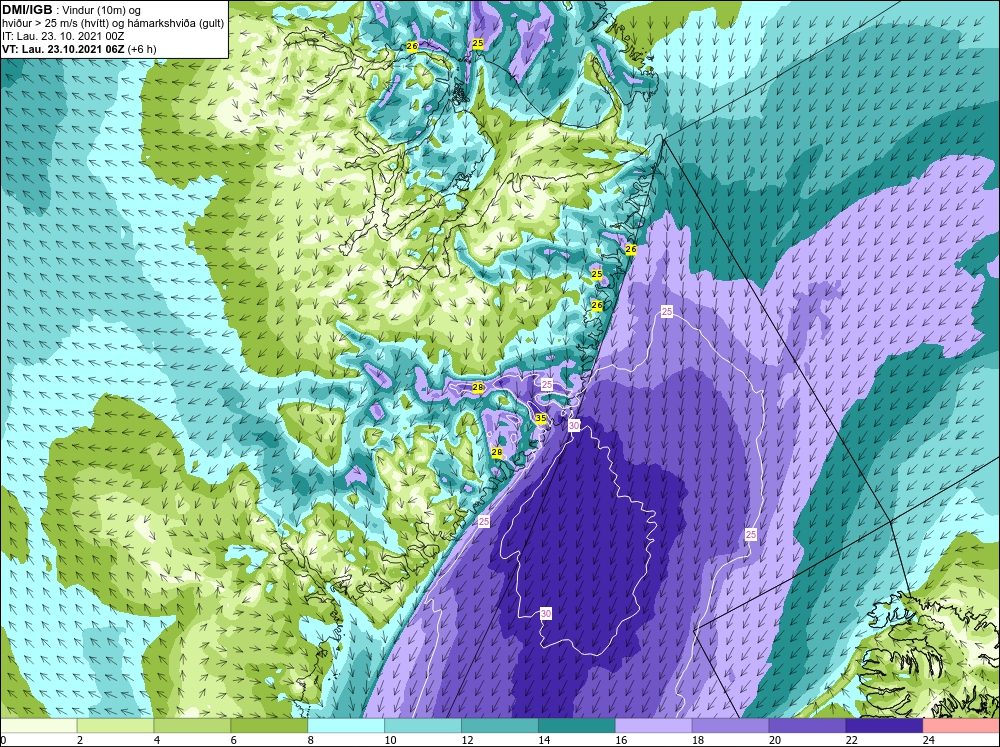Viewport: 1000px width, 747px height.
Task: Click the dark indigo 22–24 m/s legend swatch
Action: click(884, 726)
